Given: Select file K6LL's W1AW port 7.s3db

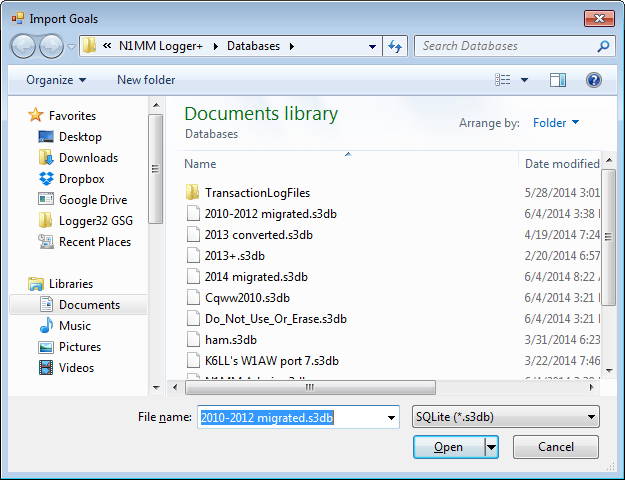Looking at the screenshot, I should tap(271, 361).
